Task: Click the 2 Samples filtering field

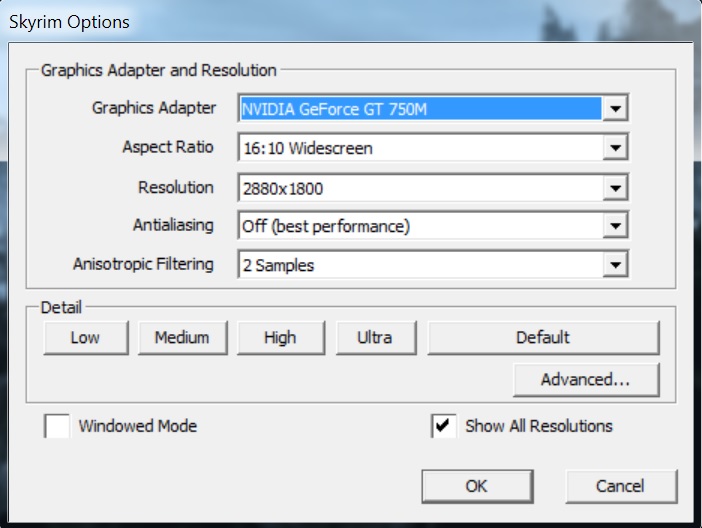Action: coord(433,265)
